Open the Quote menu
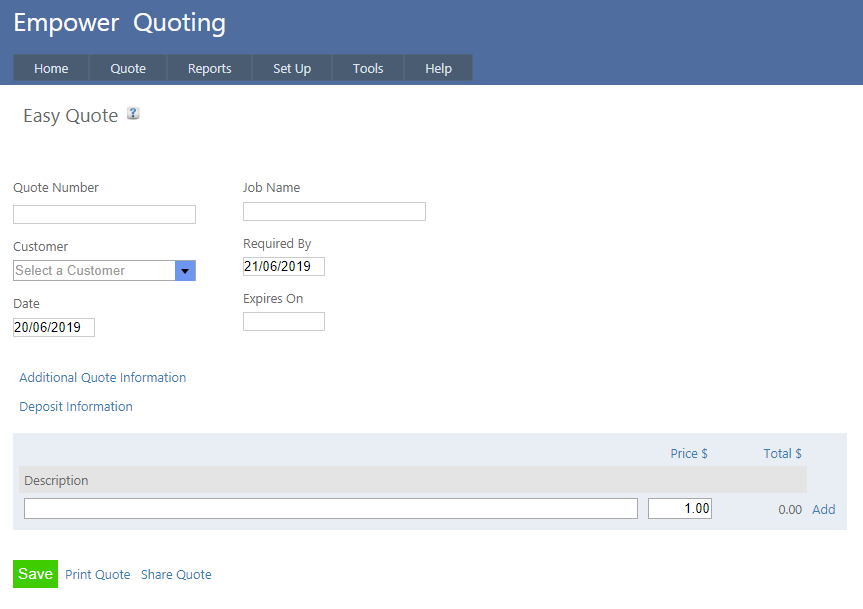 (128, 68)
